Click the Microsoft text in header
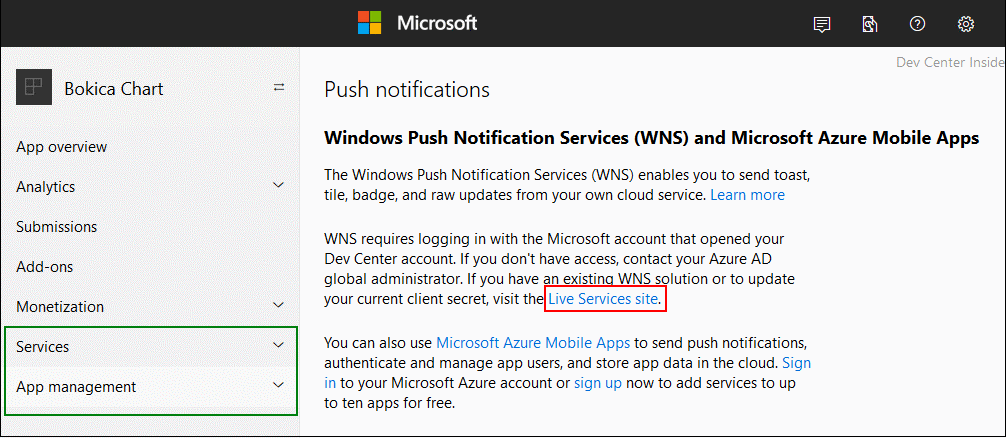The height and width of the screenshot is (438, 1006). click(x=437, y=23)
